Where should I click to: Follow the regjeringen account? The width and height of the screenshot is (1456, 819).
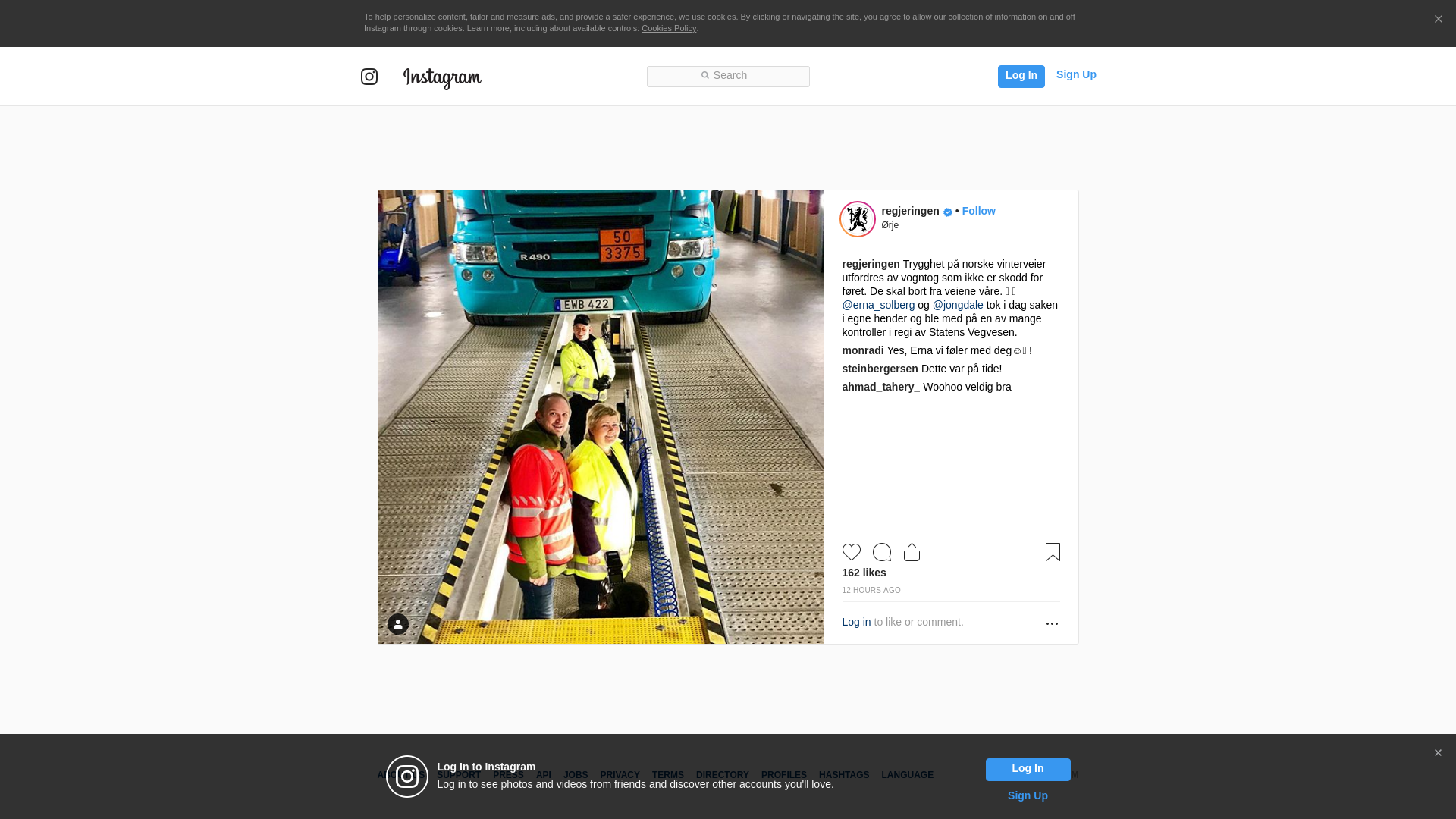click(x=978, y=211)
